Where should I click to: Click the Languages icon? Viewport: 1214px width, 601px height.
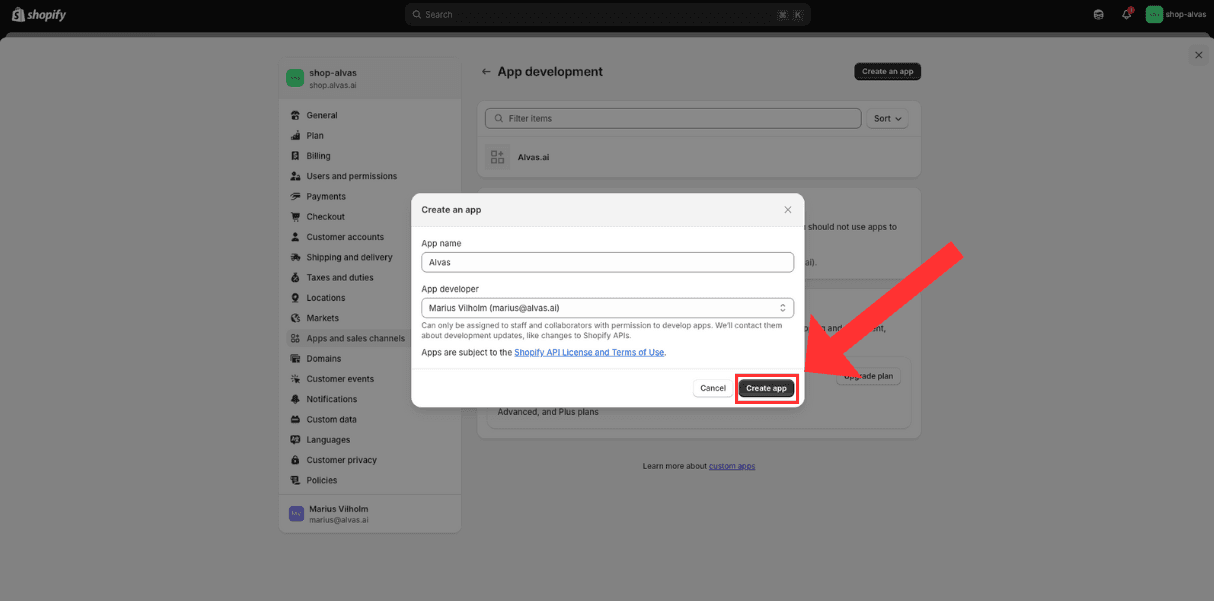[296, 440]
